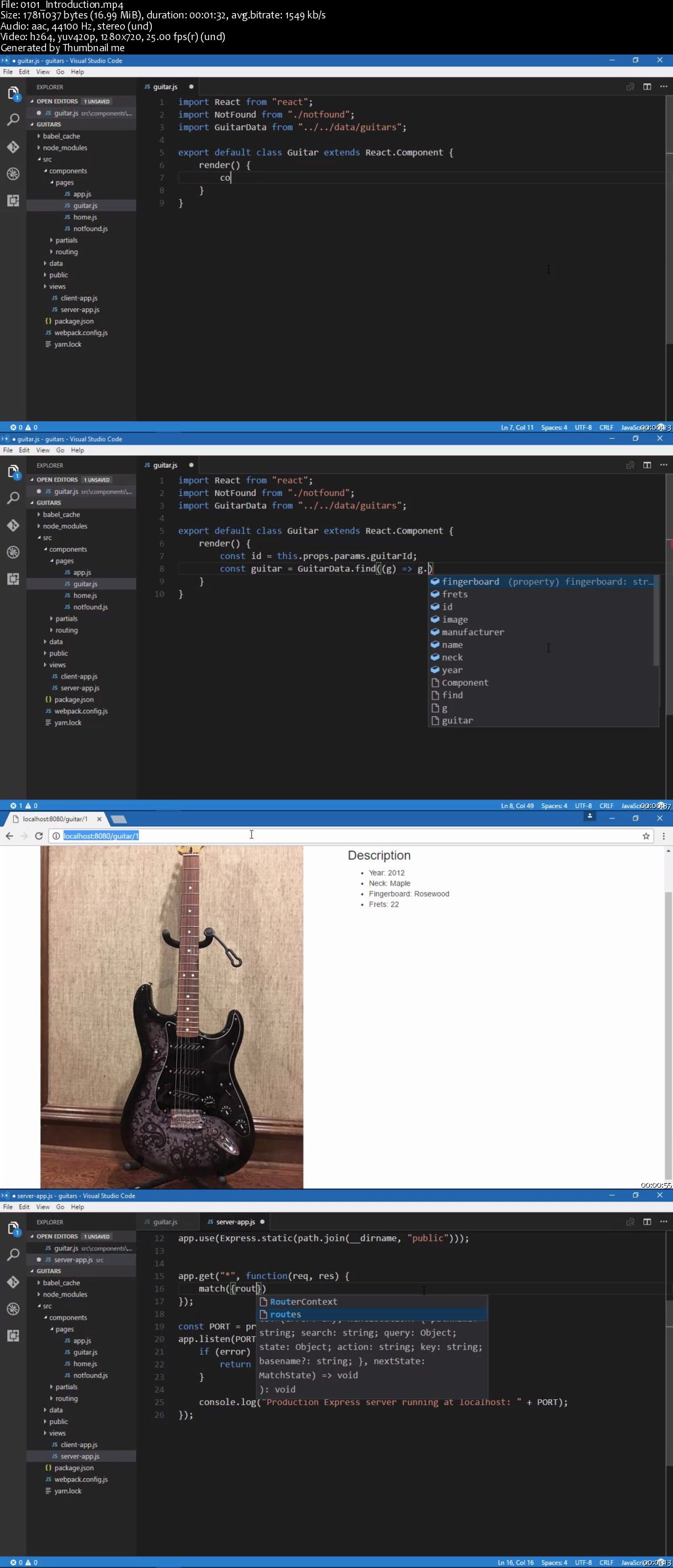Bookmark page with the star icon in address bar
The height and width of the screenshot is (1568, 673).
click(646, 836)
